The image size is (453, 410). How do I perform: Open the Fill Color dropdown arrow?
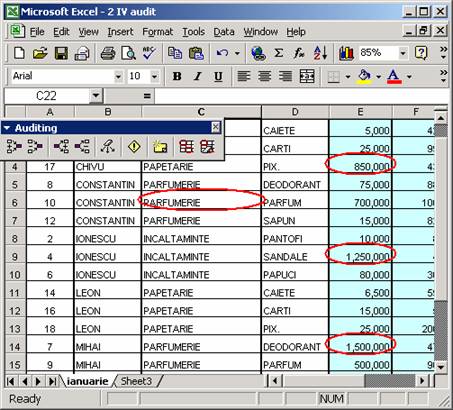[x=379, y=77]
